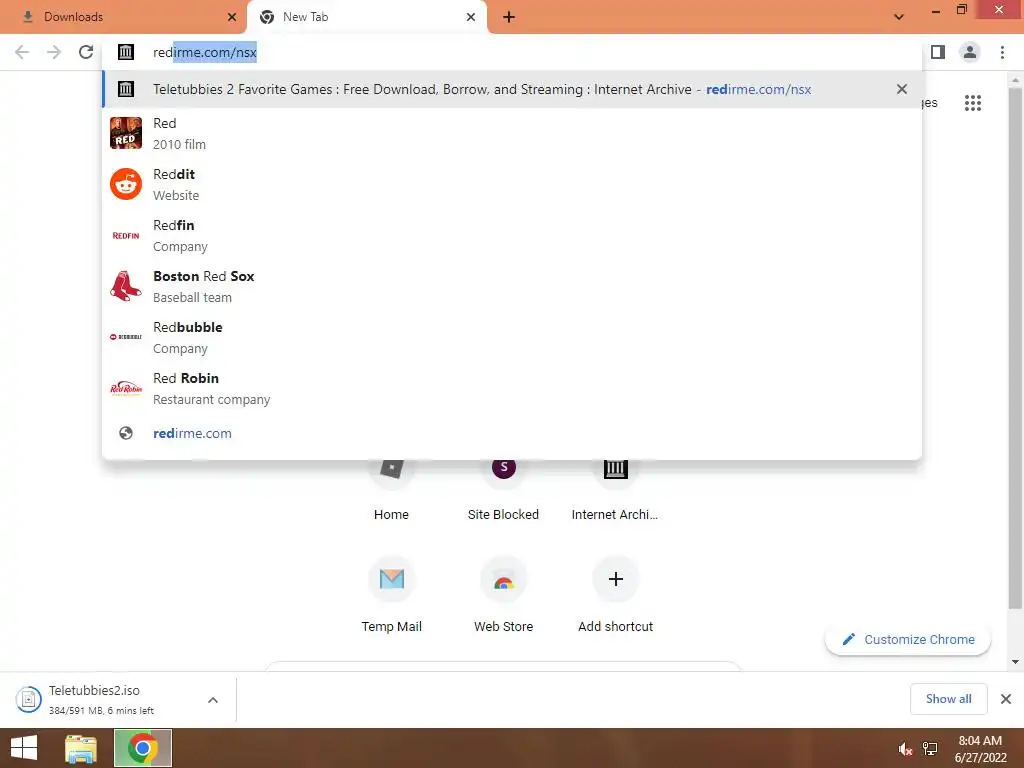This screenshot has width=1024, height=768.
Task: Close the downloads bar
Action: tap(1006, 699)
